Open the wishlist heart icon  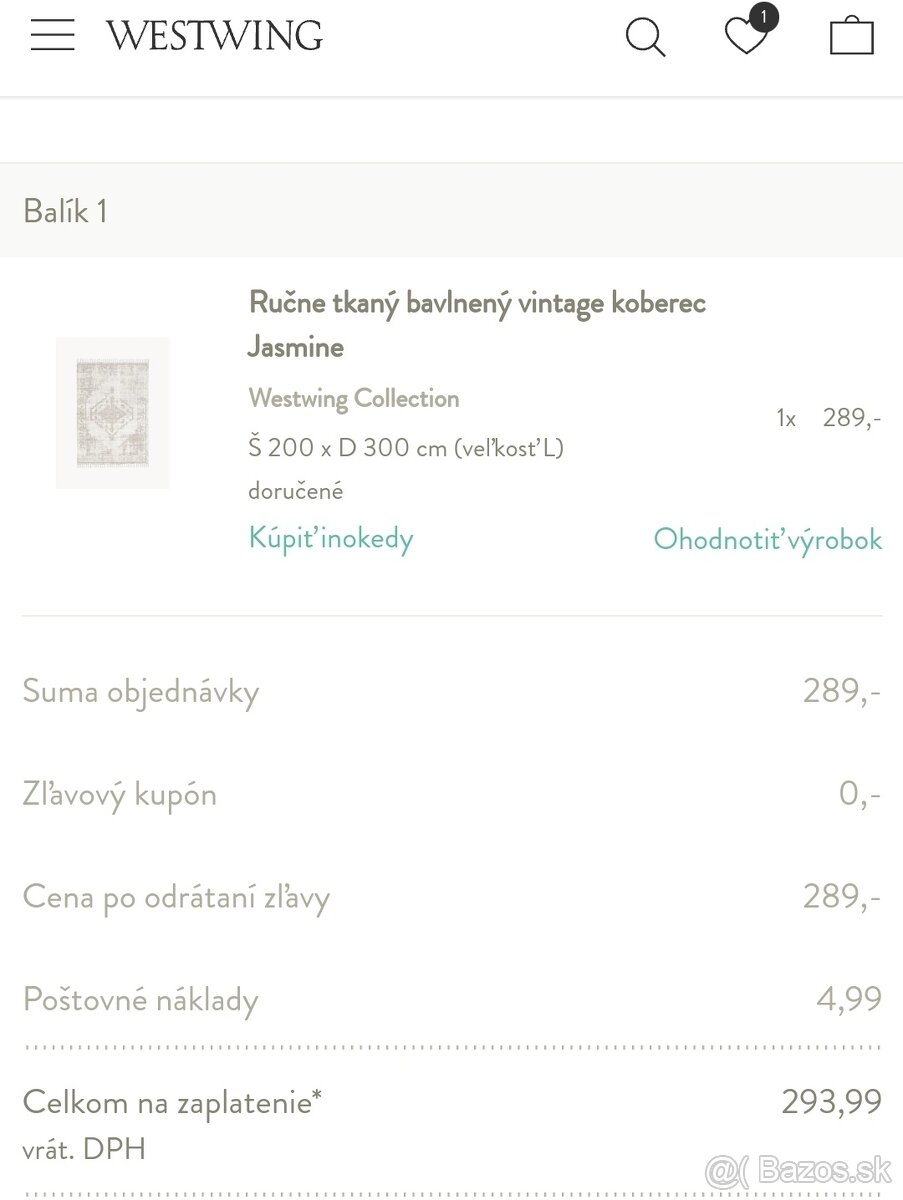pyautogui.click(x=745, y=39)
